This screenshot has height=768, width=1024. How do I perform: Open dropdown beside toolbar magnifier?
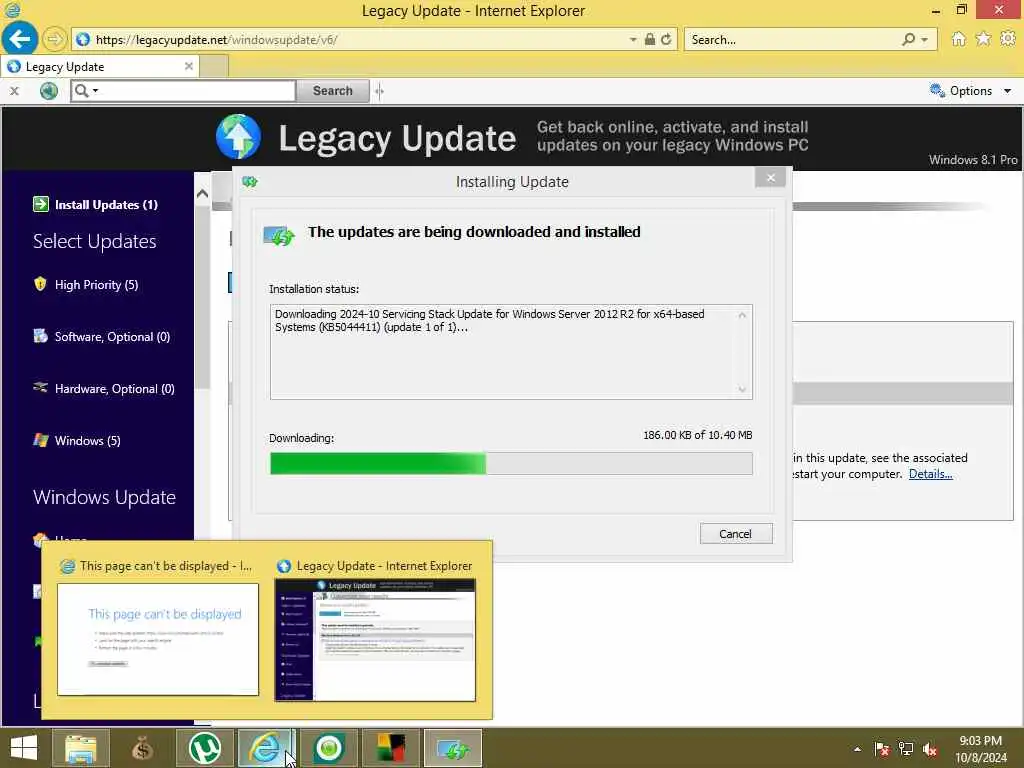(x=95, y=91)
